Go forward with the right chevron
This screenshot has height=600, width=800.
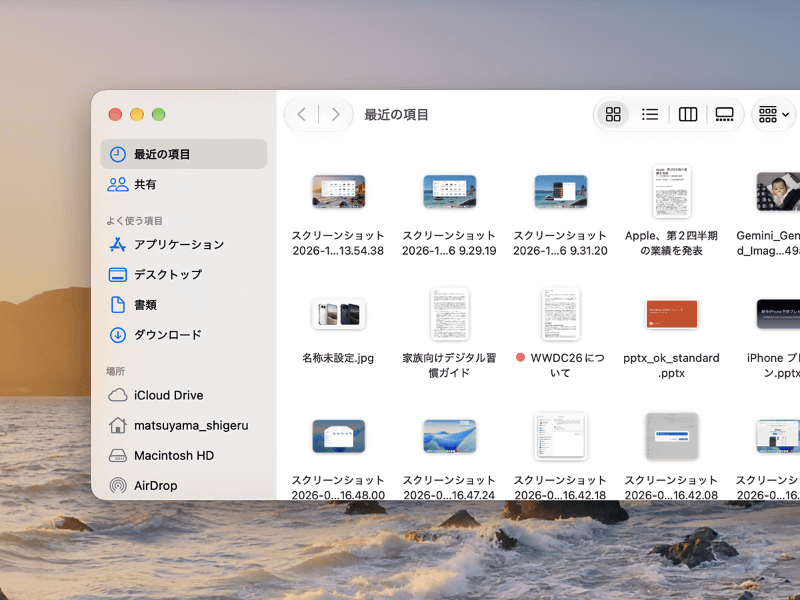(335, 114)
